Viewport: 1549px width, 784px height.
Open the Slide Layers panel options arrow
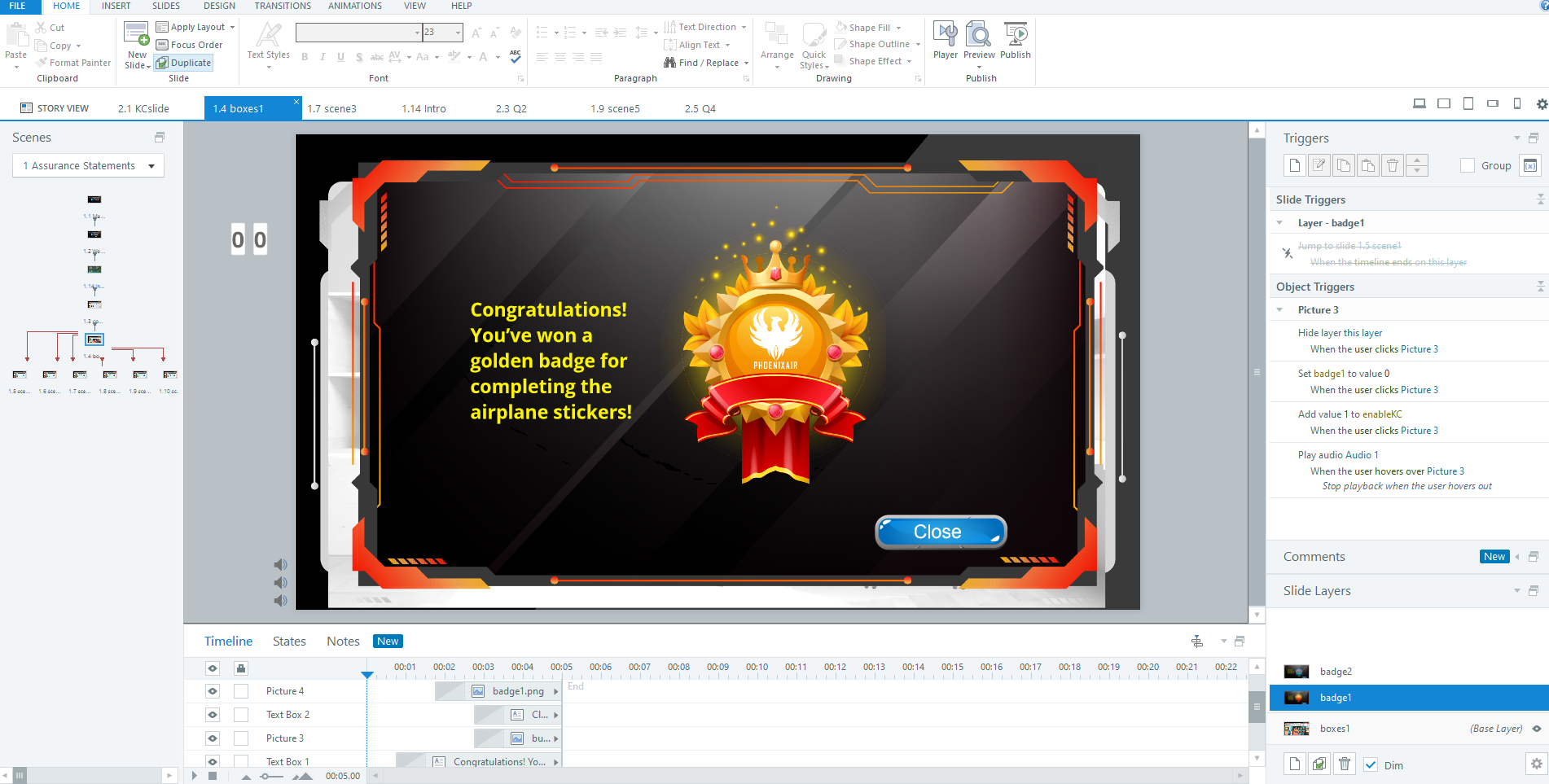(1516, 591)
